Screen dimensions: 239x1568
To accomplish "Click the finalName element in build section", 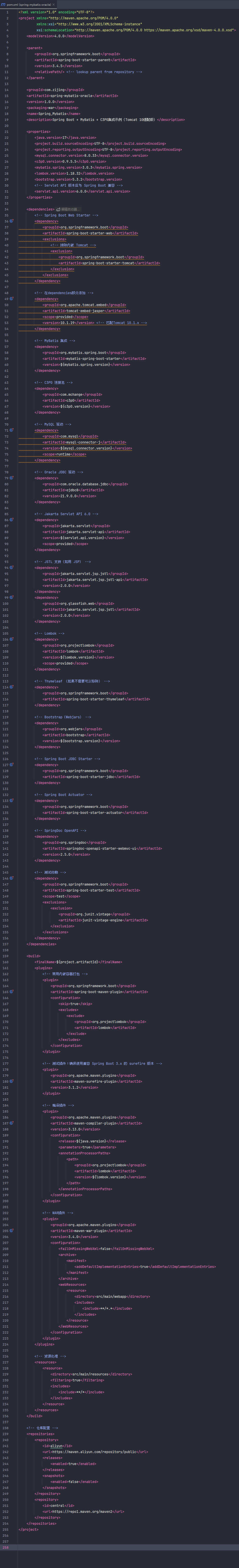I will tap(78, 962).
